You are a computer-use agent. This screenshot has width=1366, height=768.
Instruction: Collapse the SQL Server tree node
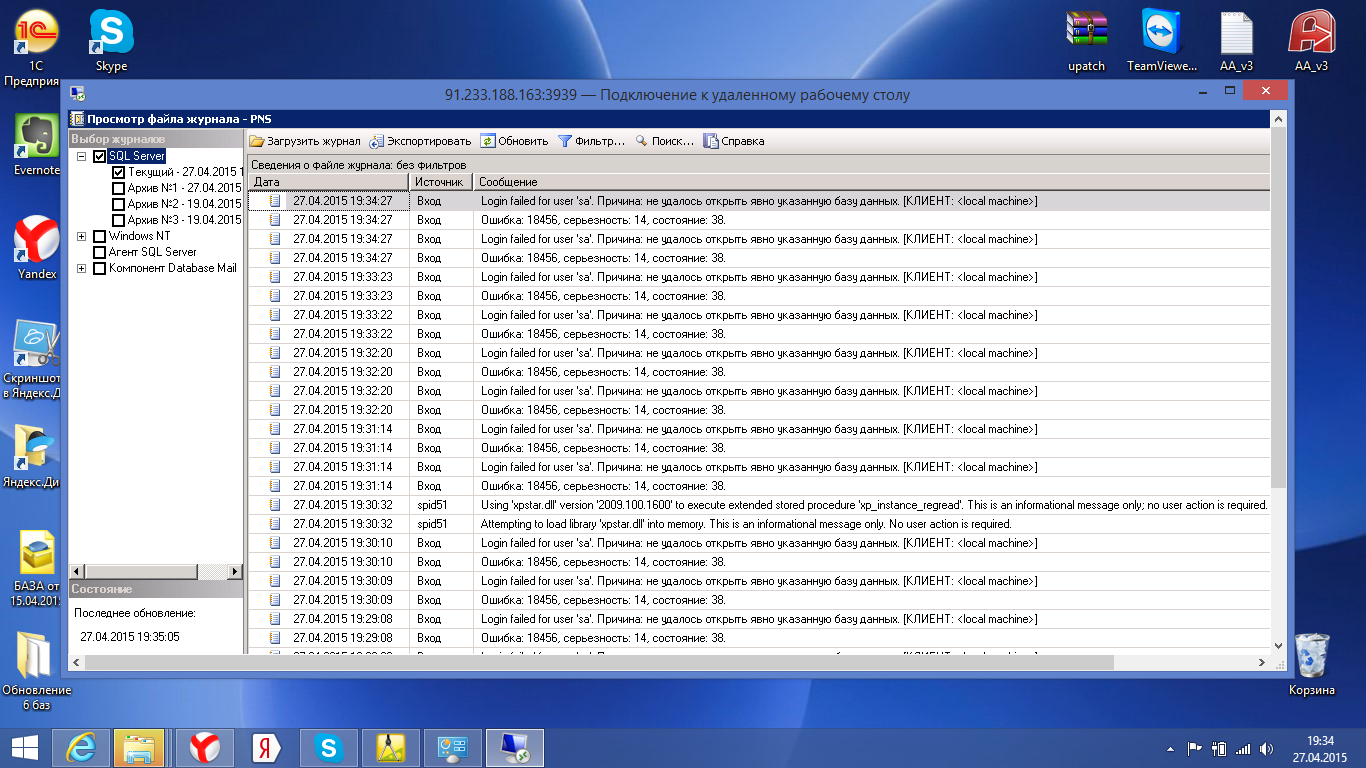pos(82,157)
